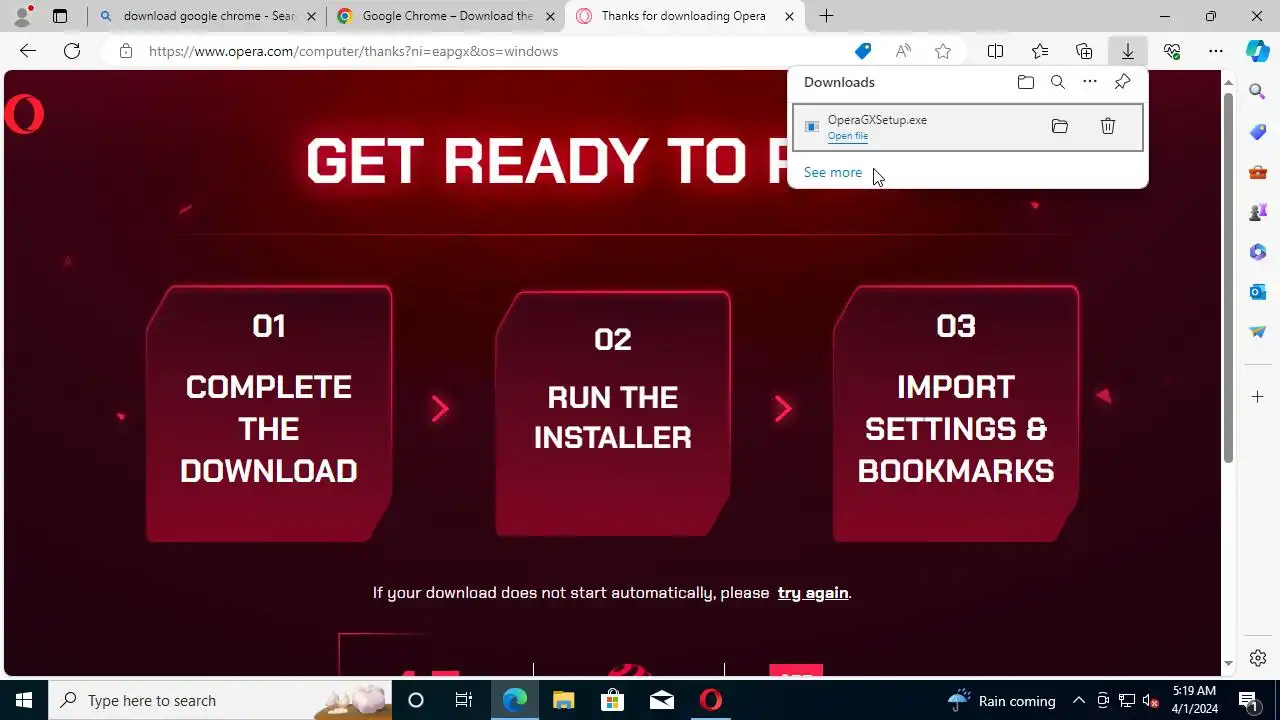Image resolution: width=1280 pixels, height=720 pixels.
Task: Open the Favorites list
Action: point(1040,51)
